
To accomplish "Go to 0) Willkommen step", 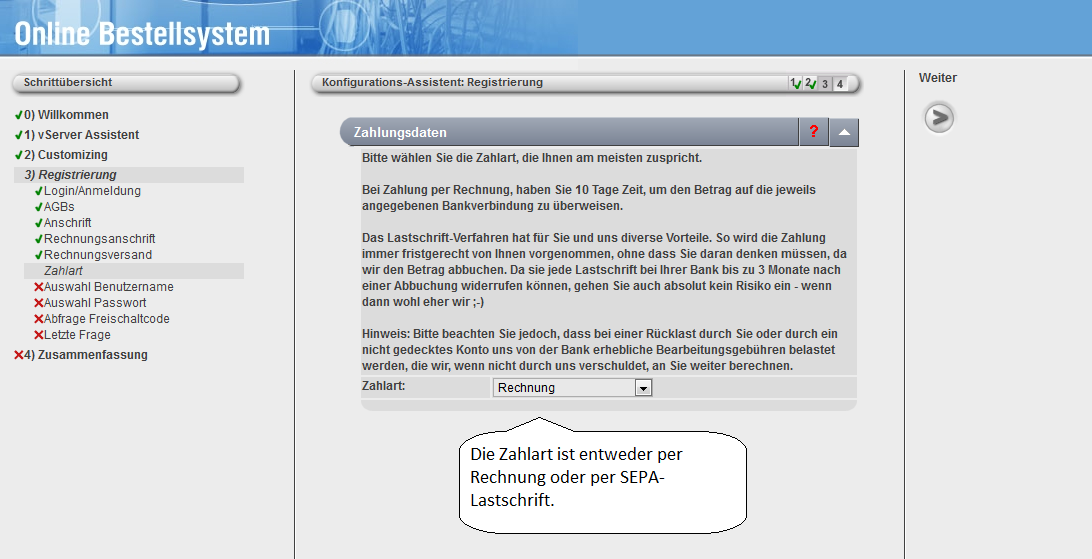I will pyautogui.click(x=66, y=115).
